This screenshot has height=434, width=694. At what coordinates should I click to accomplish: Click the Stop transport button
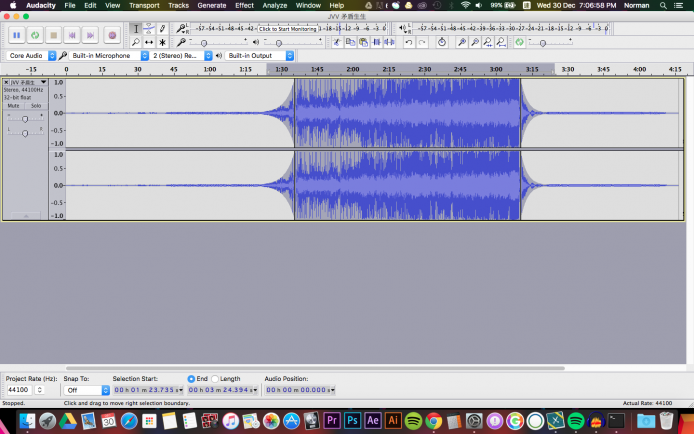pos(53,35)
